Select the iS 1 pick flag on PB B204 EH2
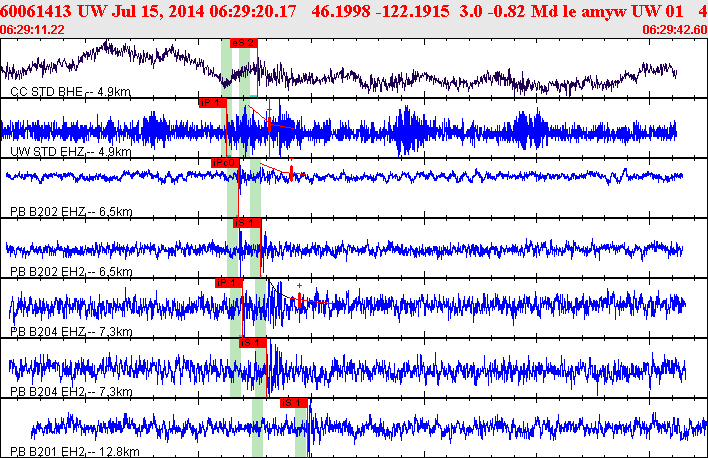 [x=252, y=342]
